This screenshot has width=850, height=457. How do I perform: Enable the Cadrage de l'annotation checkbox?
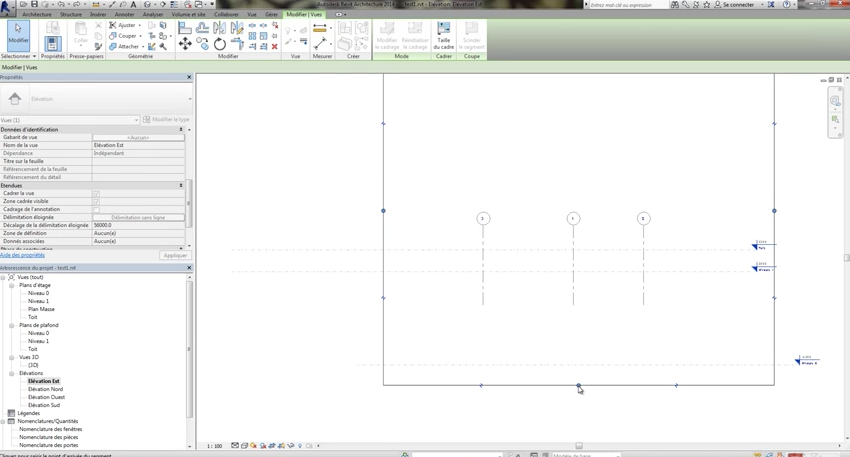[x=96, y=210]
